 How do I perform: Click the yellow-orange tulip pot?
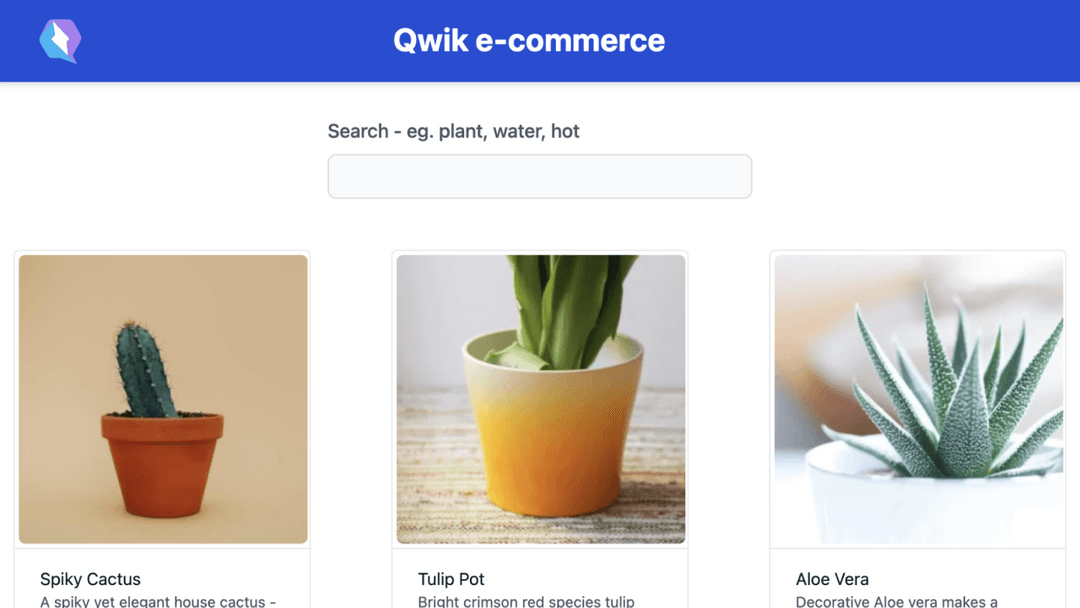553,427
